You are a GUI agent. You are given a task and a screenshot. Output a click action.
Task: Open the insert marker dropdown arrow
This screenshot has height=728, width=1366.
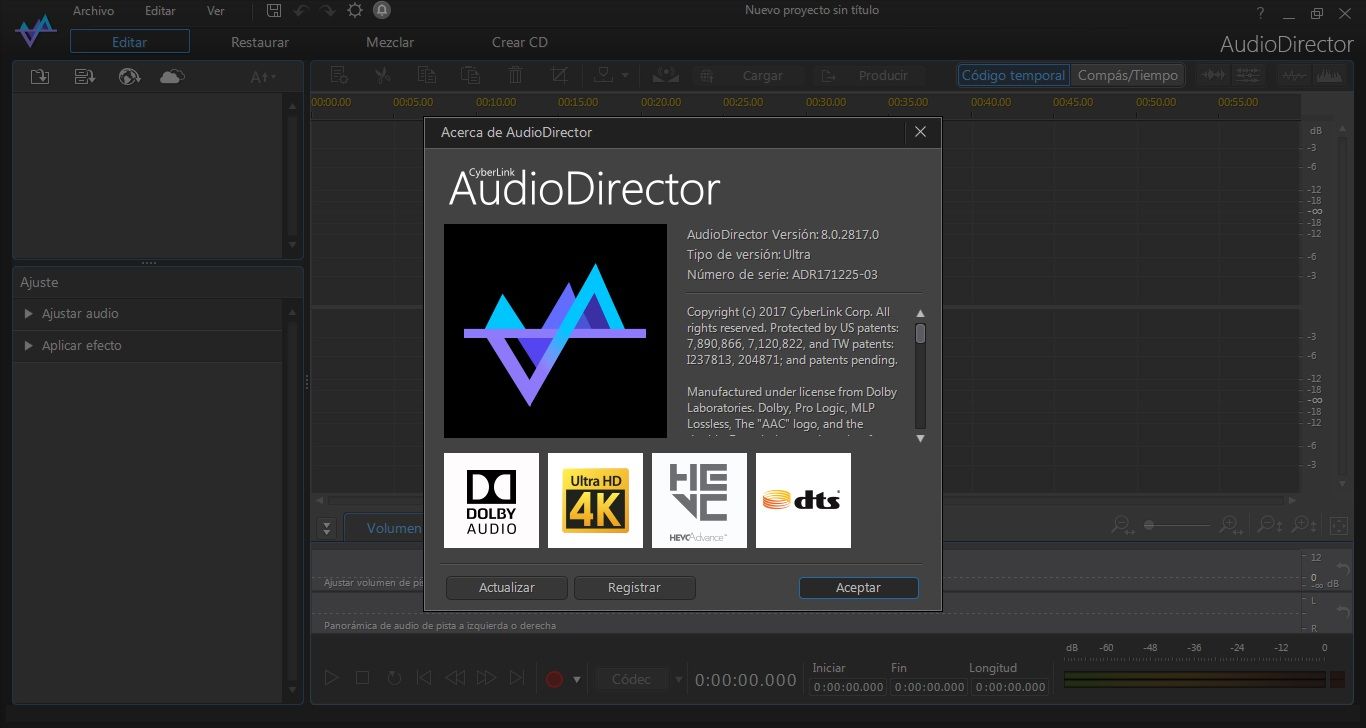coord(625,76)
